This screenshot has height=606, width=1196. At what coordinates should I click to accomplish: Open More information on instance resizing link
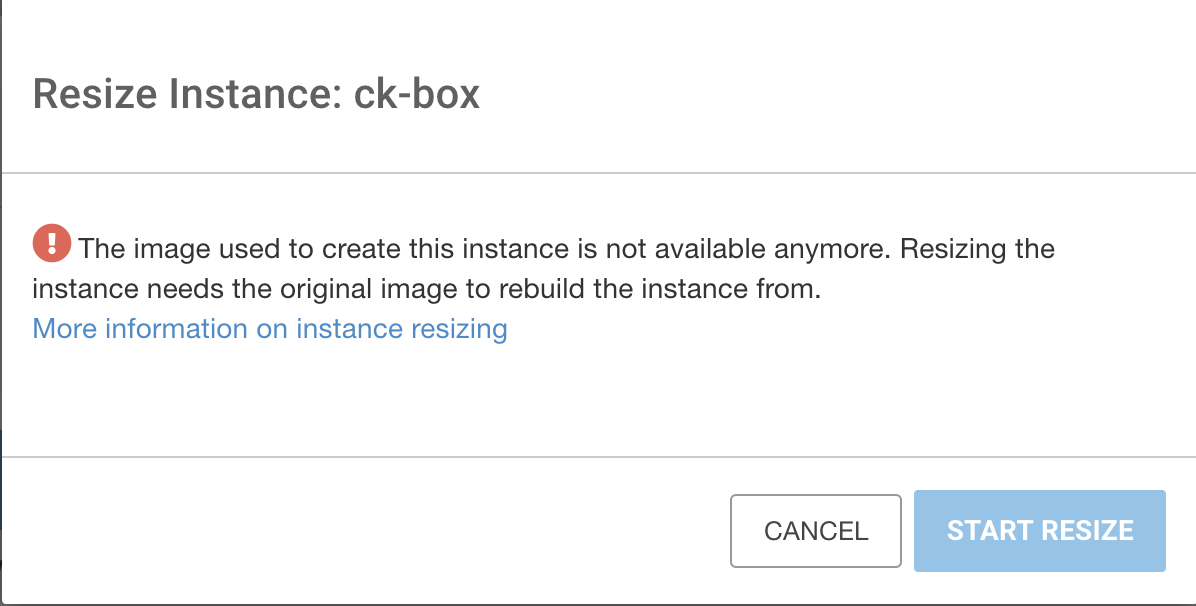coord(270,329)
